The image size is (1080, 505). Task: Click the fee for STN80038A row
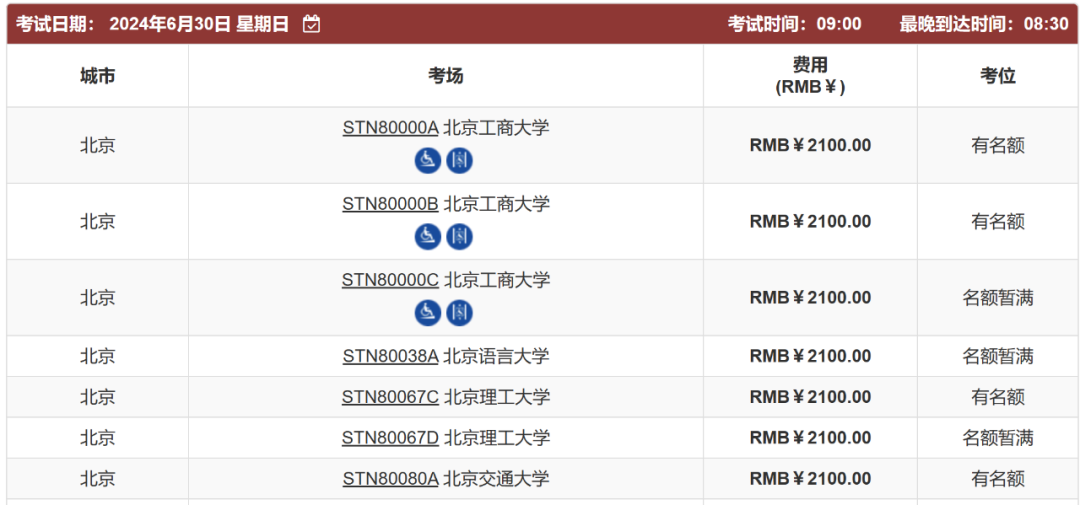click(810, 356)
